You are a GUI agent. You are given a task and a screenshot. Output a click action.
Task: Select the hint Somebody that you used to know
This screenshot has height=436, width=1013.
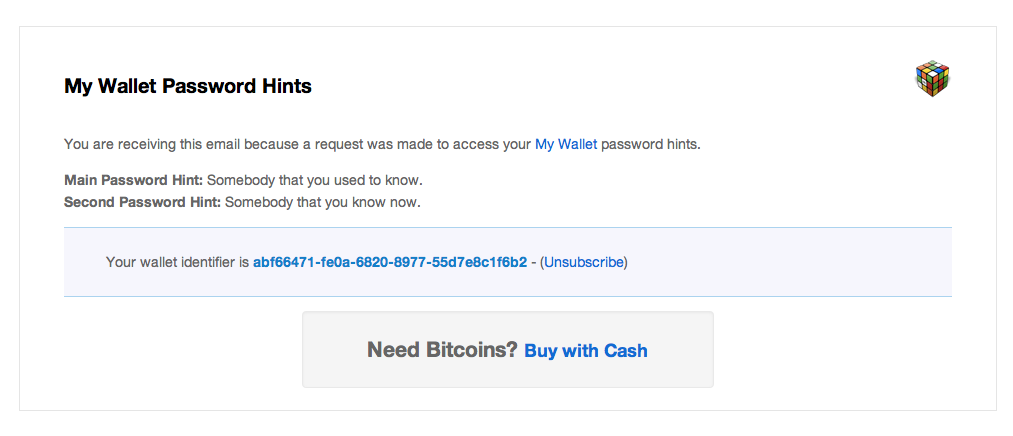click(x=315, y=180)
